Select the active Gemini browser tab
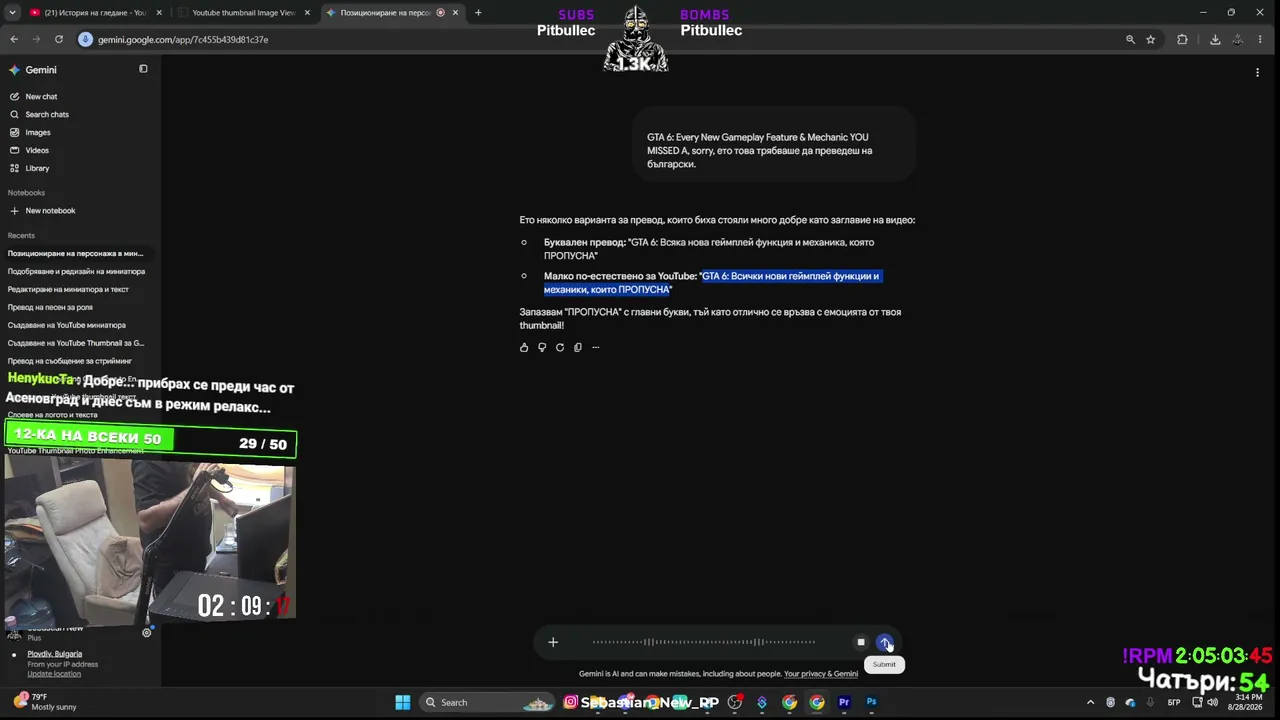This screenshot has width=1280, height=720. 391,13
